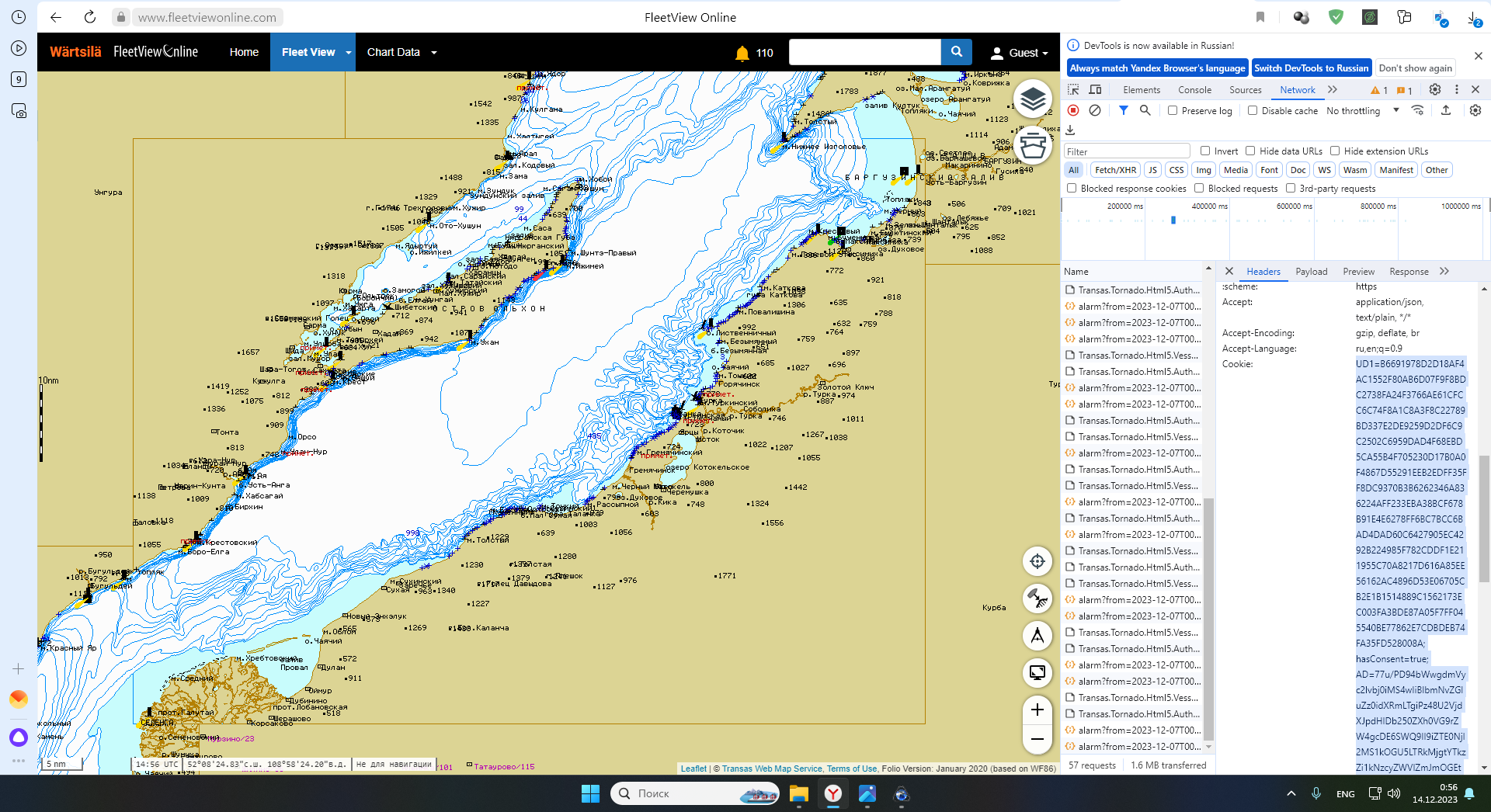Screen dimensions: 1491x812
Task: Zoom out of the map
Action: click(x=1037, y=739)
